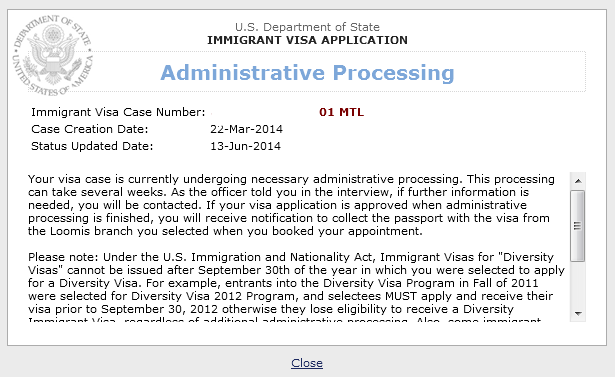This screenshot has height=377, width=615.
Task: Click the IMMIGRANT VISA APPLICATION title
Action: [x=307, y=40]
